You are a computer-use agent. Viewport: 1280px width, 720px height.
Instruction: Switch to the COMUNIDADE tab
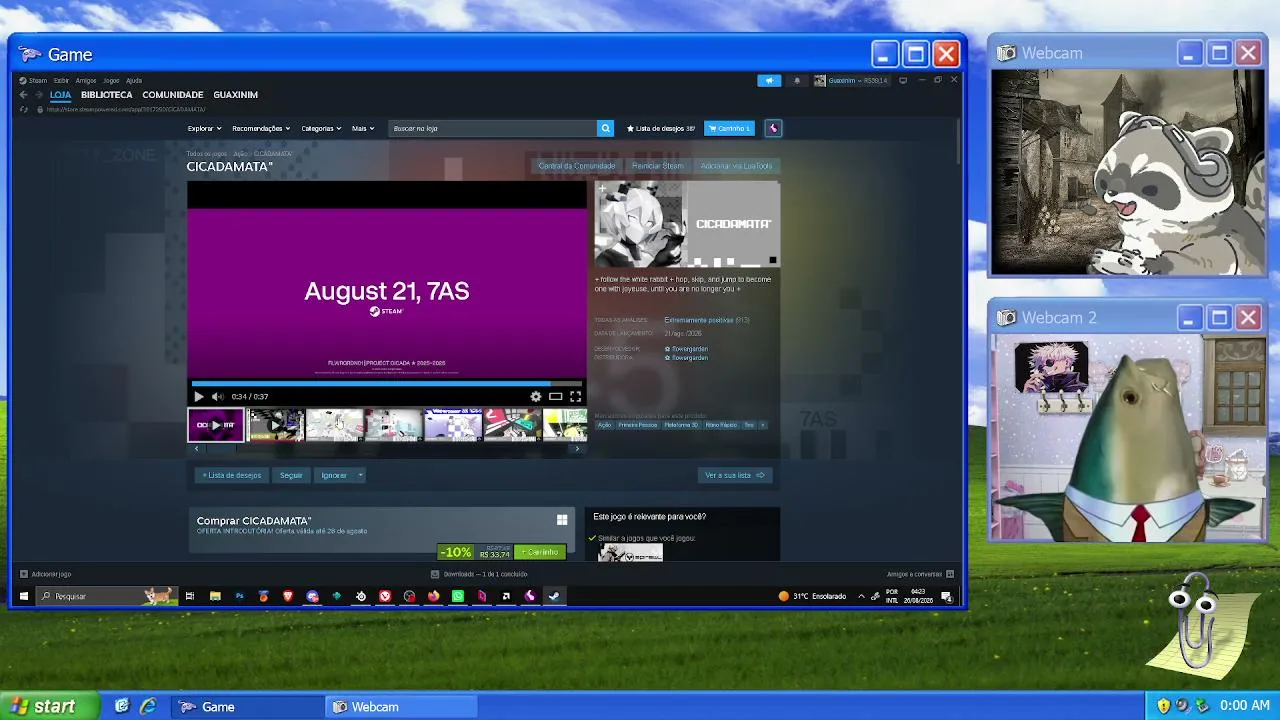[173, 95]
